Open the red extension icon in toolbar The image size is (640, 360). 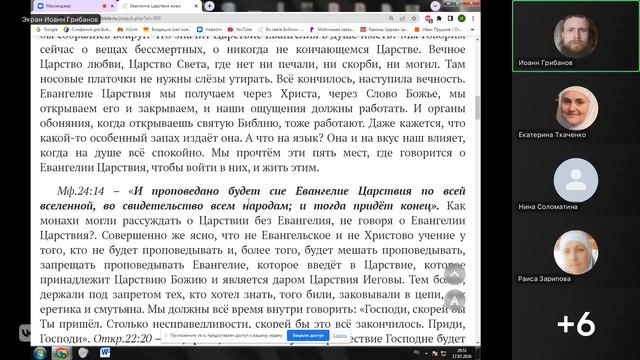point(428,18)
